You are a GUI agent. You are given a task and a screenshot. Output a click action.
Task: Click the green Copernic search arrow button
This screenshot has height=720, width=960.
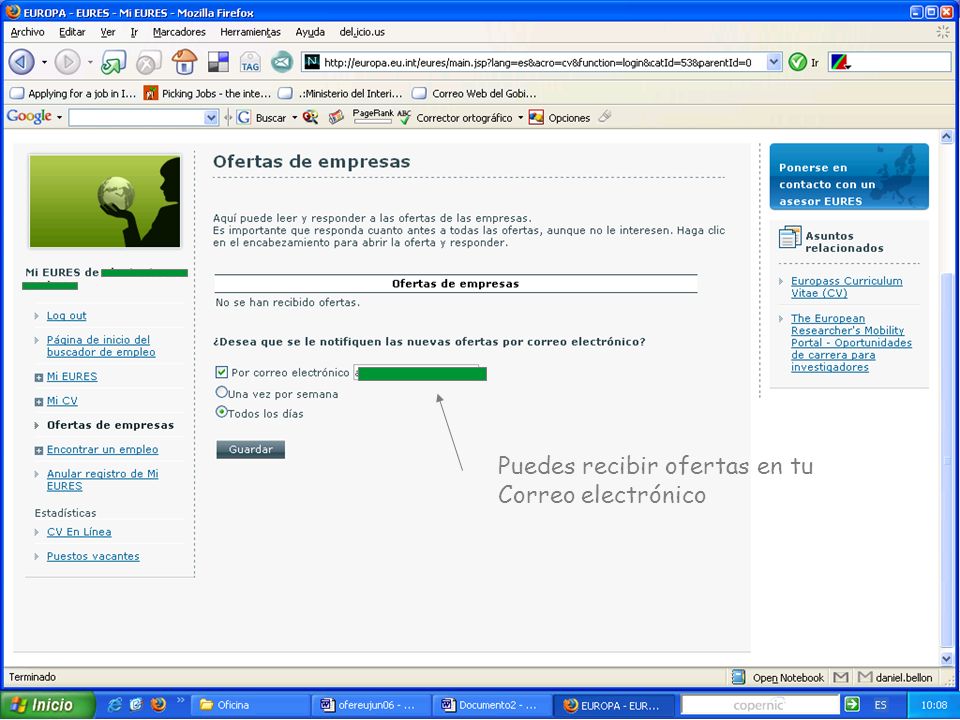click(852, 704)
